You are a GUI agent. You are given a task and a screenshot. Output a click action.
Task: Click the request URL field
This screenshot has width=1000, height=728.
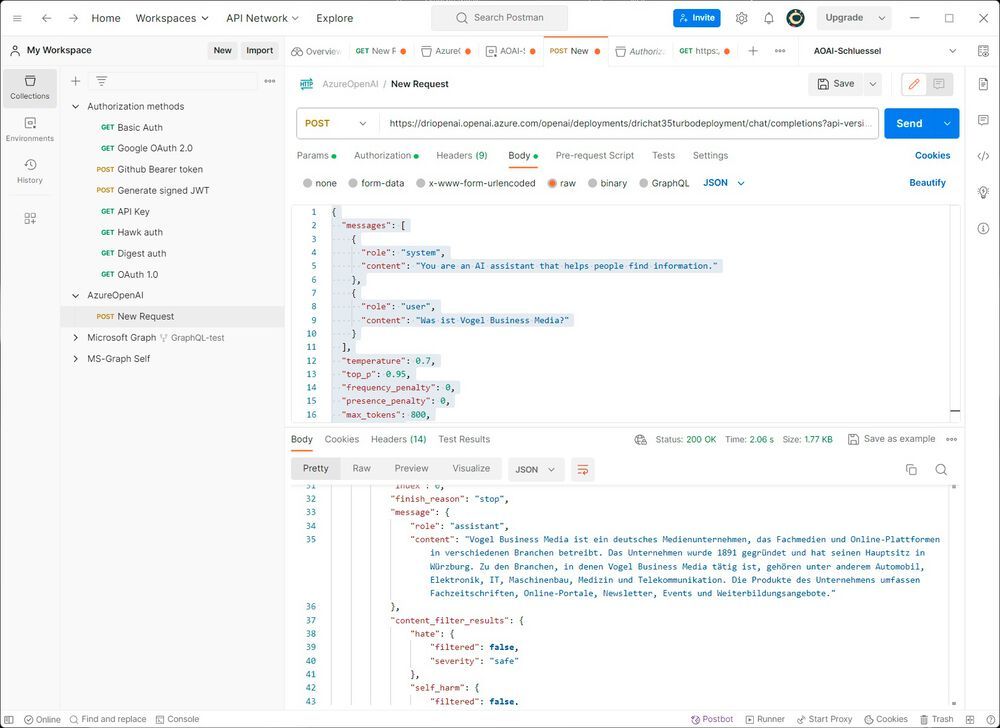pyautogui.click(x=628, y=124)
